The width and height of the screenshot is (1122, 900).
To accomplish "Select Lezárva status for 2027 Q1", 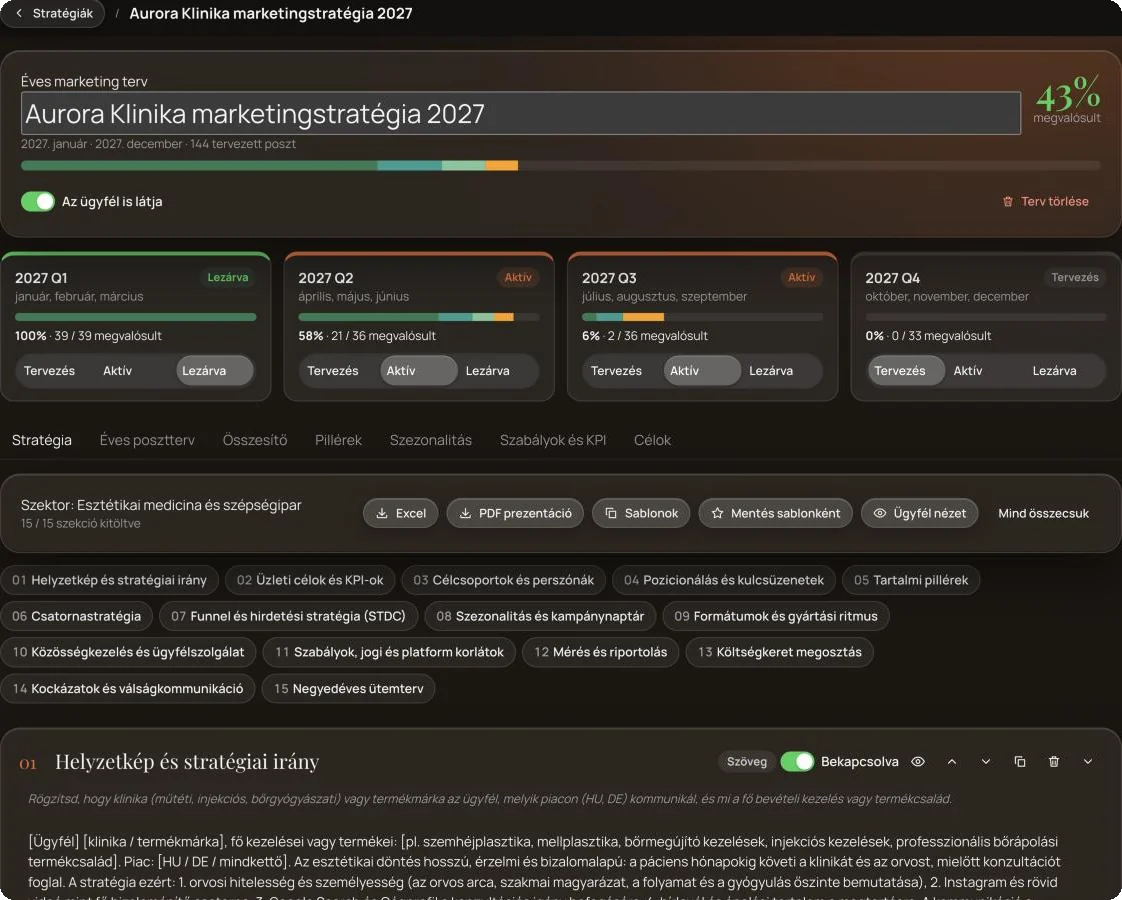I will [x=215, y=371].
